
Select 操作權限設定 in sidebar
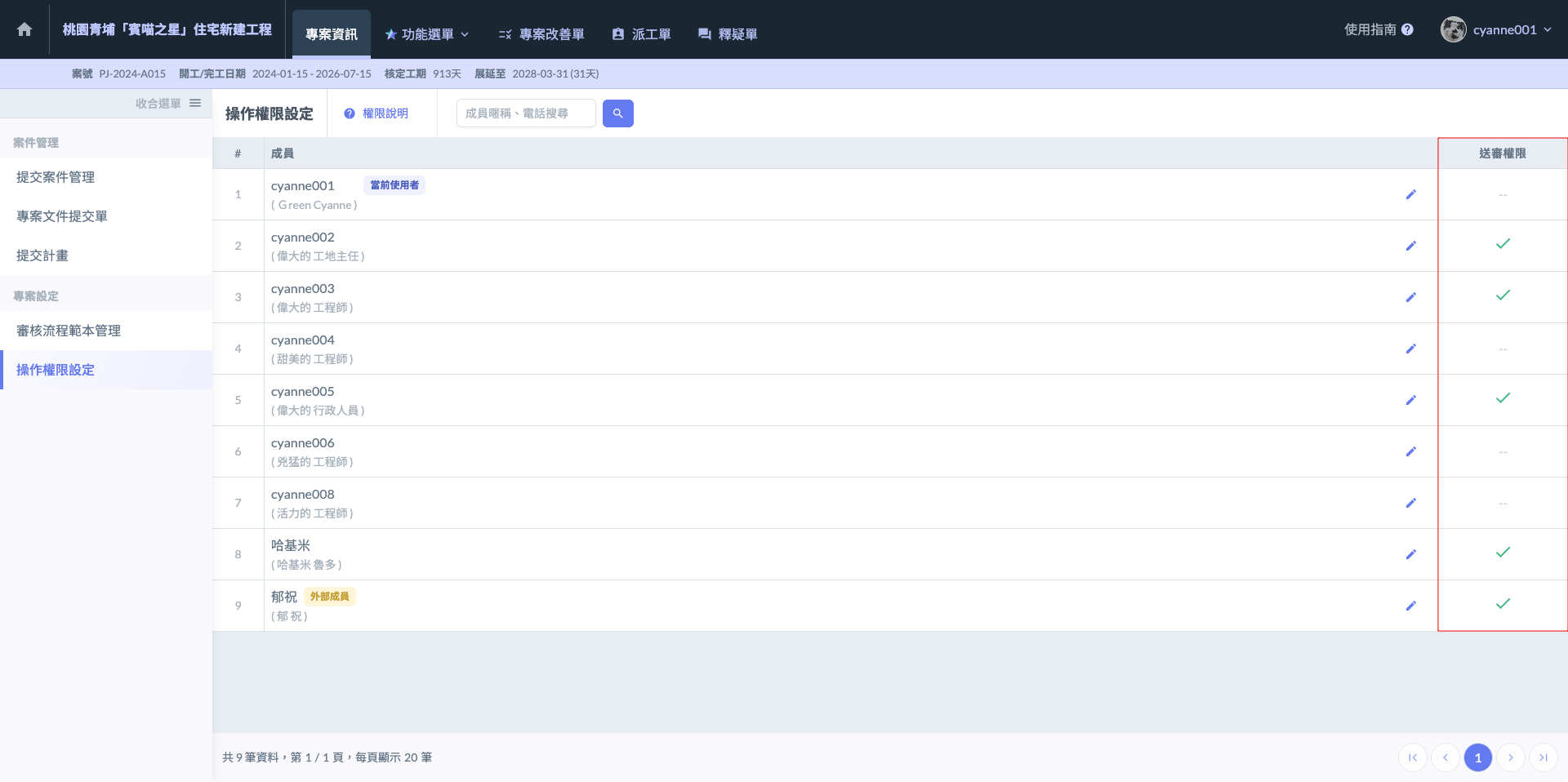[106, 370]
